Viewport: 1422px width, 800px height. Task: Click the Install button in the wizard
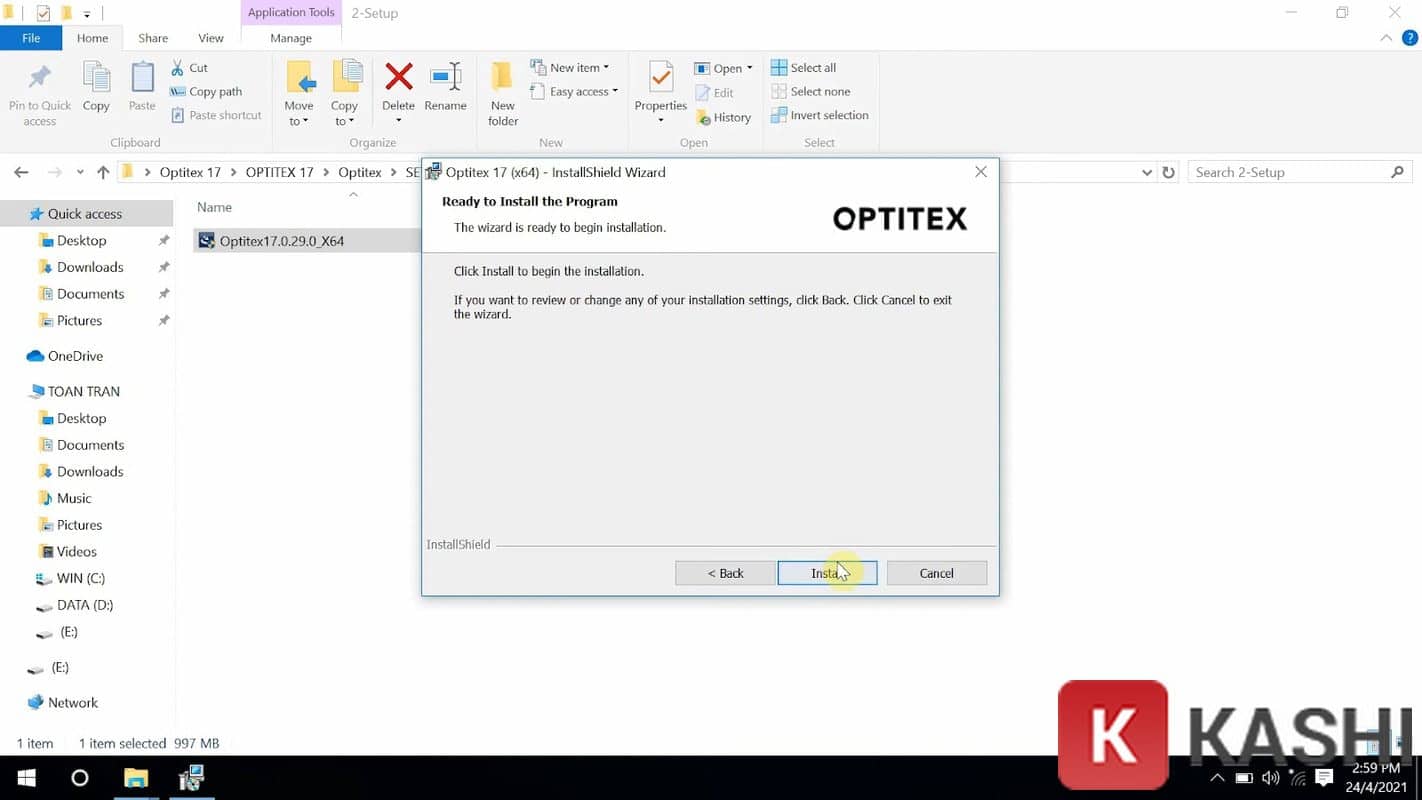[x=827, y=572]
